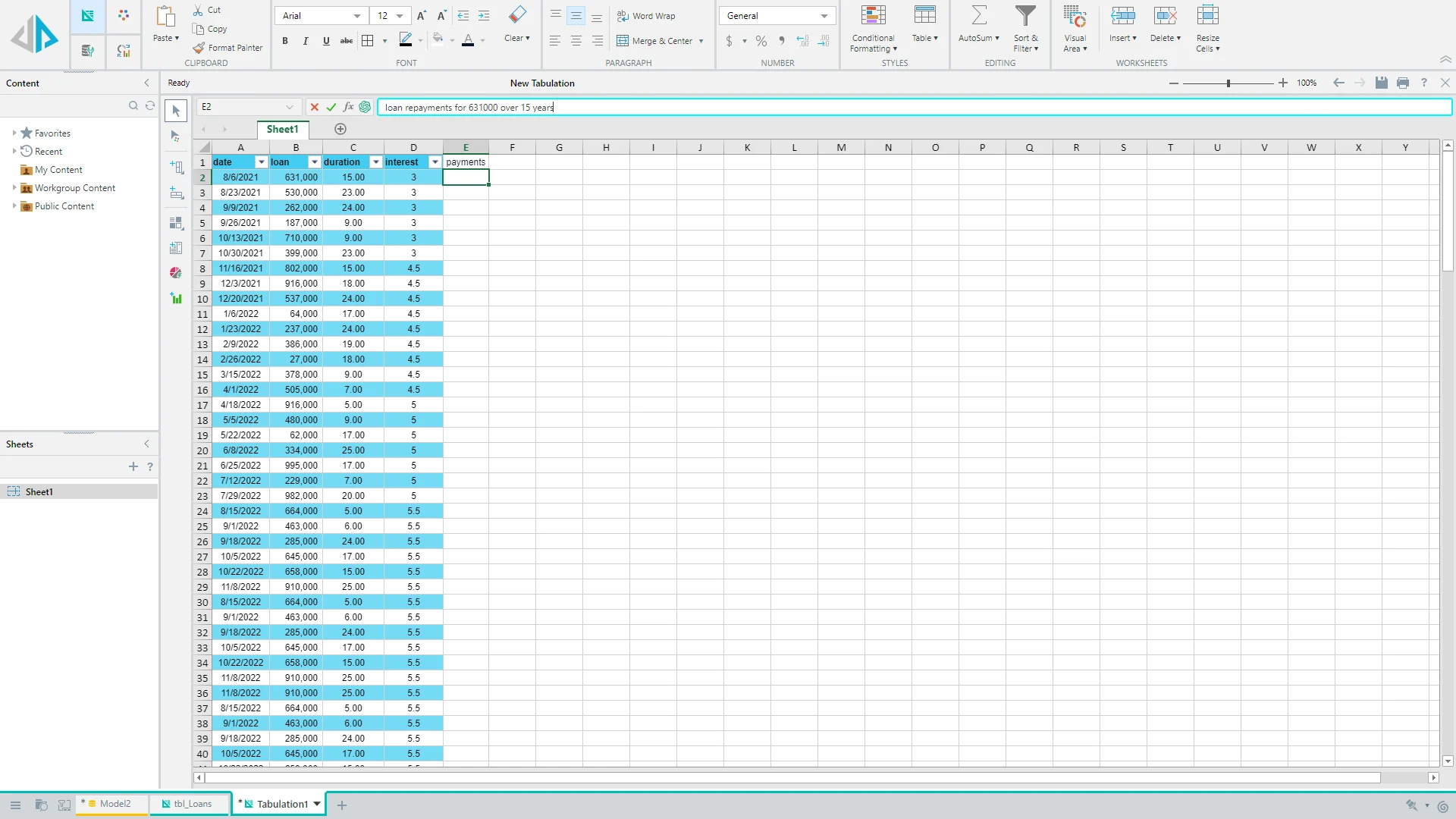Screen dimensions: 1456x819
Task: Toggle bold formatting
Action: [285, 41]
